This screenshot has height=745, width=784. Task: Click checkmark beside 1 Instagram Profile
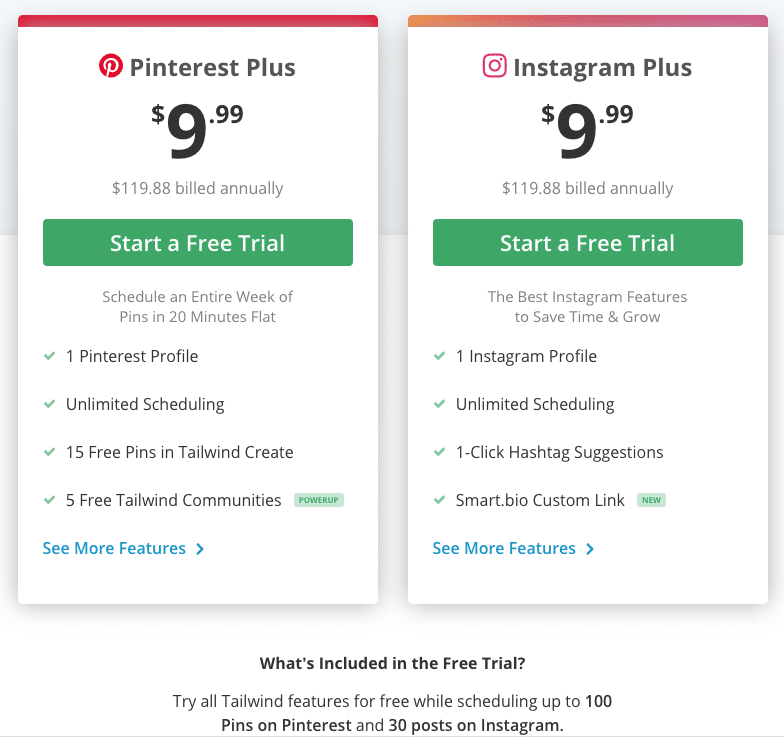coord(440,356)
